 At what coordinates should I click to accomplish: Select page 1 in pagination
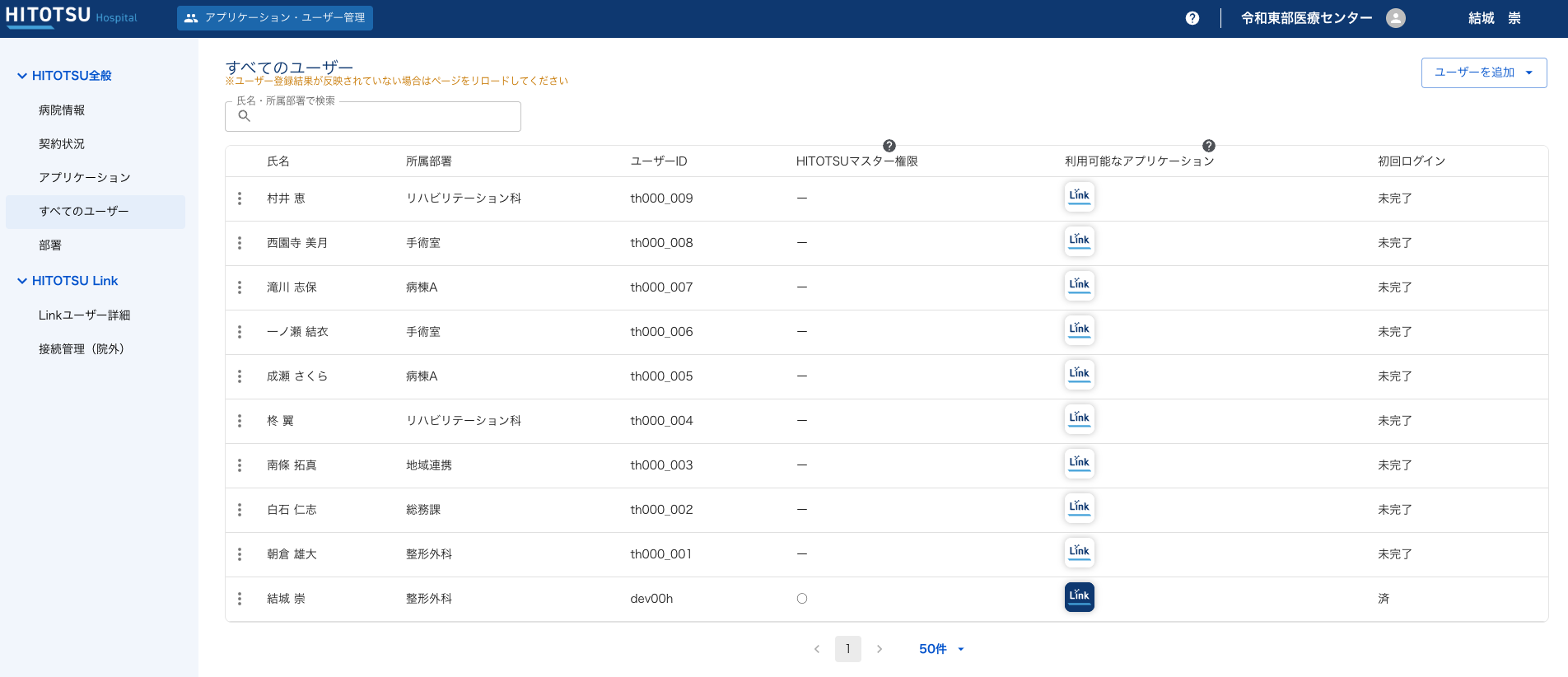click(847, 649)
